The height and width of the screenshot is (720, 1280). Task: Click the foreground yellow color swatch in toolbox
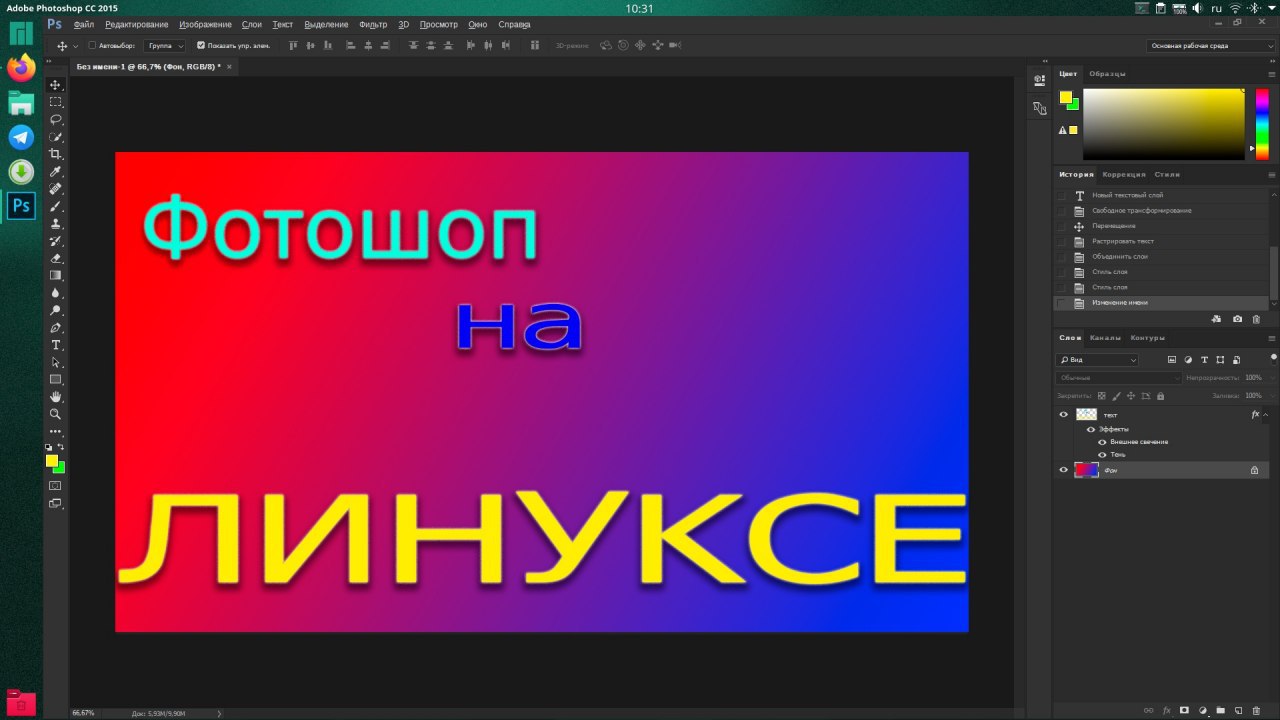click(x=52, y=461)
